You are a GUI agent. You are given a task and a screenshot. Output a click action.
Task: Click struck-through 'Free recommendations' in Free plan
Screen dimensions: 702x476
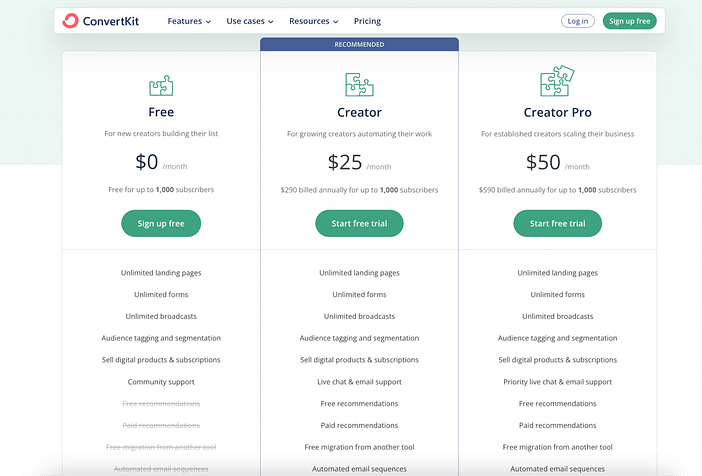(161, 403)
